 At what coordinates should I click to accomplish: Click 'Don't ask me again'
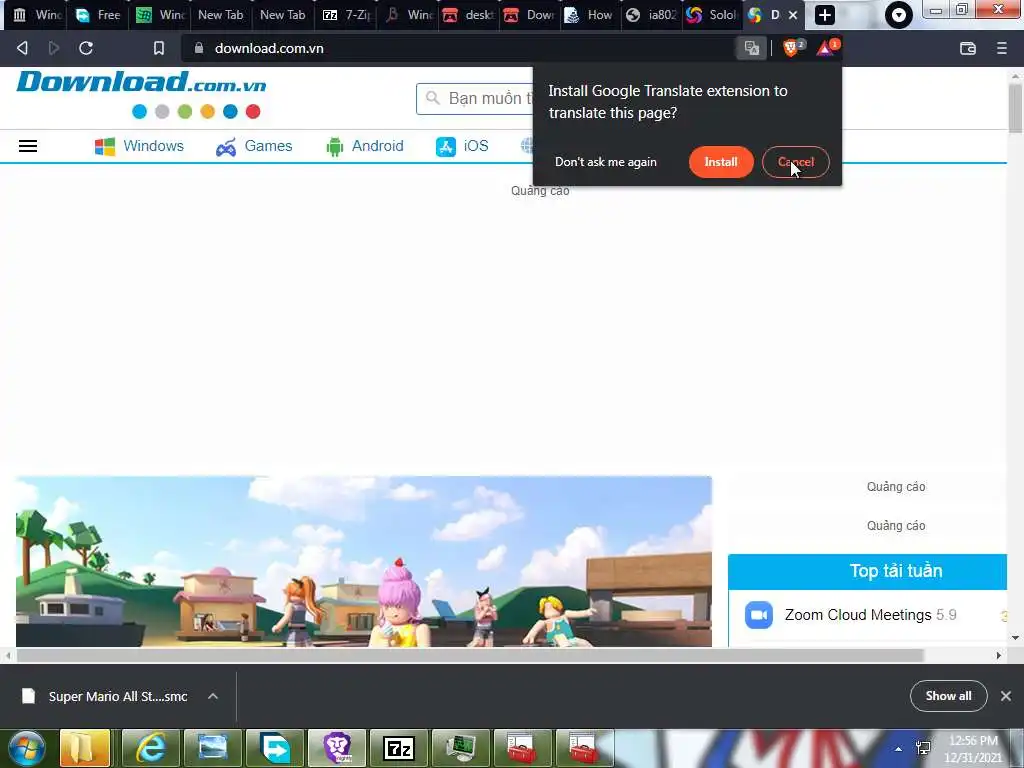[x=605, y=162]
